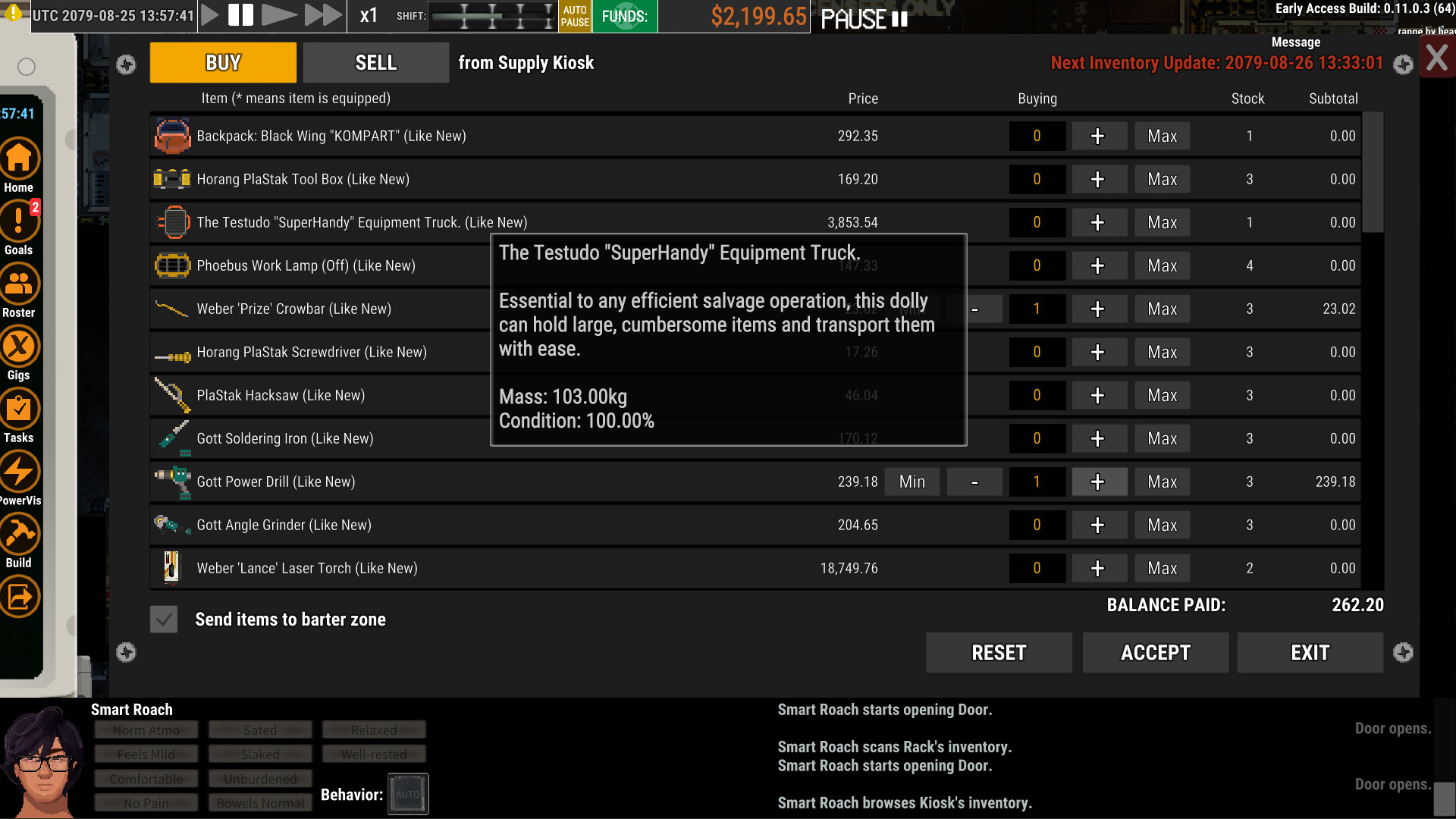
Task: Decrease Power Drill quantity with minus
Action: tap(975, 482)
